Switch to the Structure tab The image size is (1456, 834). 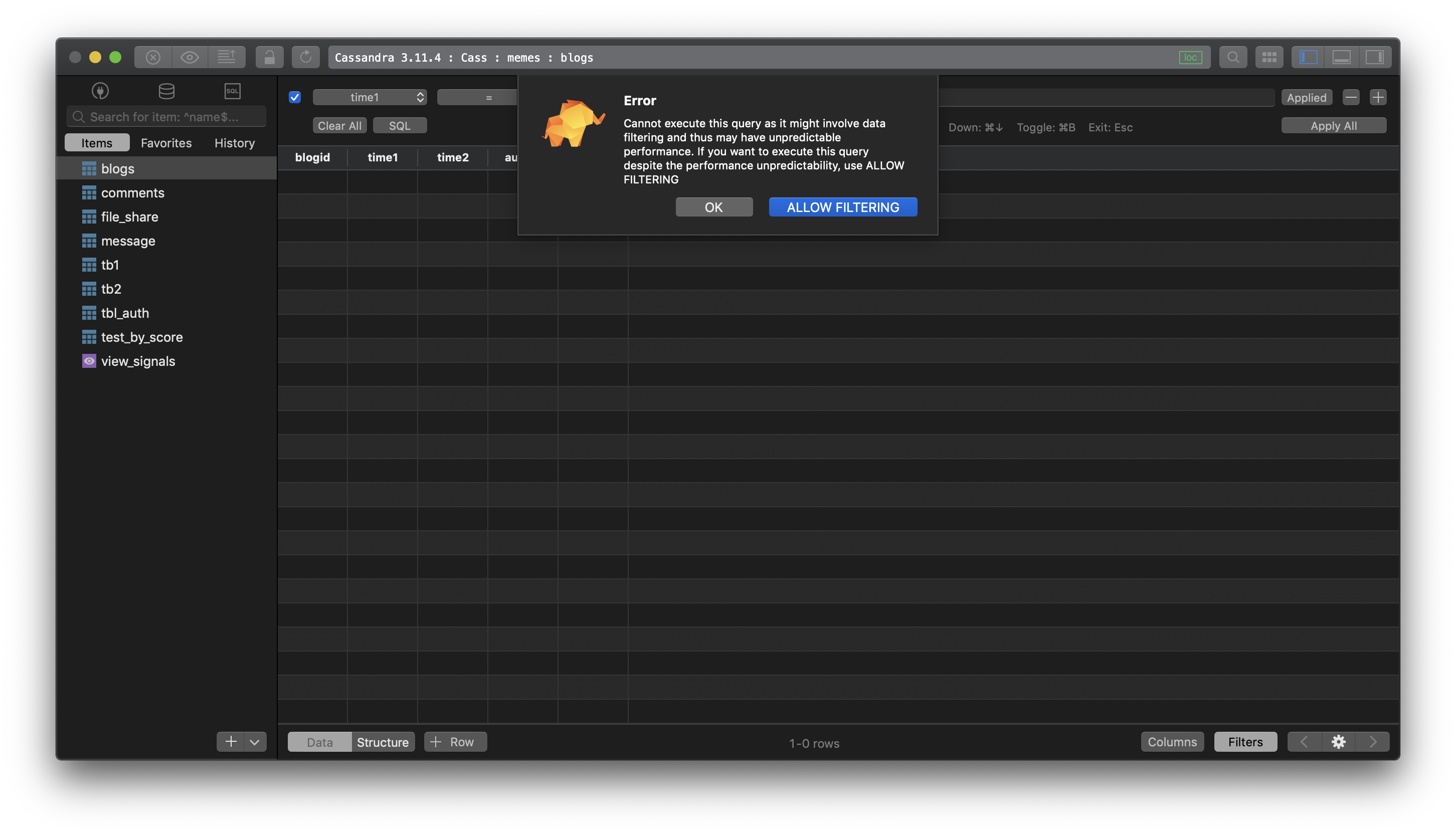(382, 742)
